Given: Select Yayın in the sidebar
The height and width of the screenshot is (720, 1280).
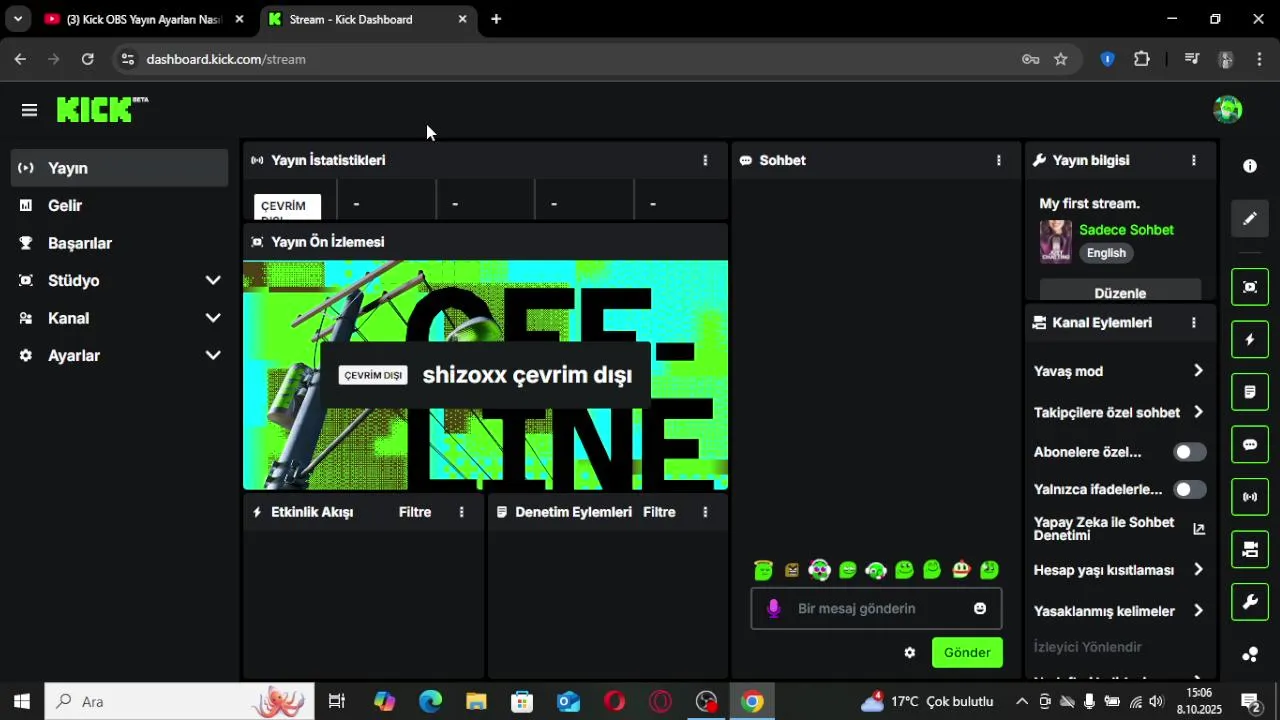Looking at the screenshot, I should [x=120, y=168].
